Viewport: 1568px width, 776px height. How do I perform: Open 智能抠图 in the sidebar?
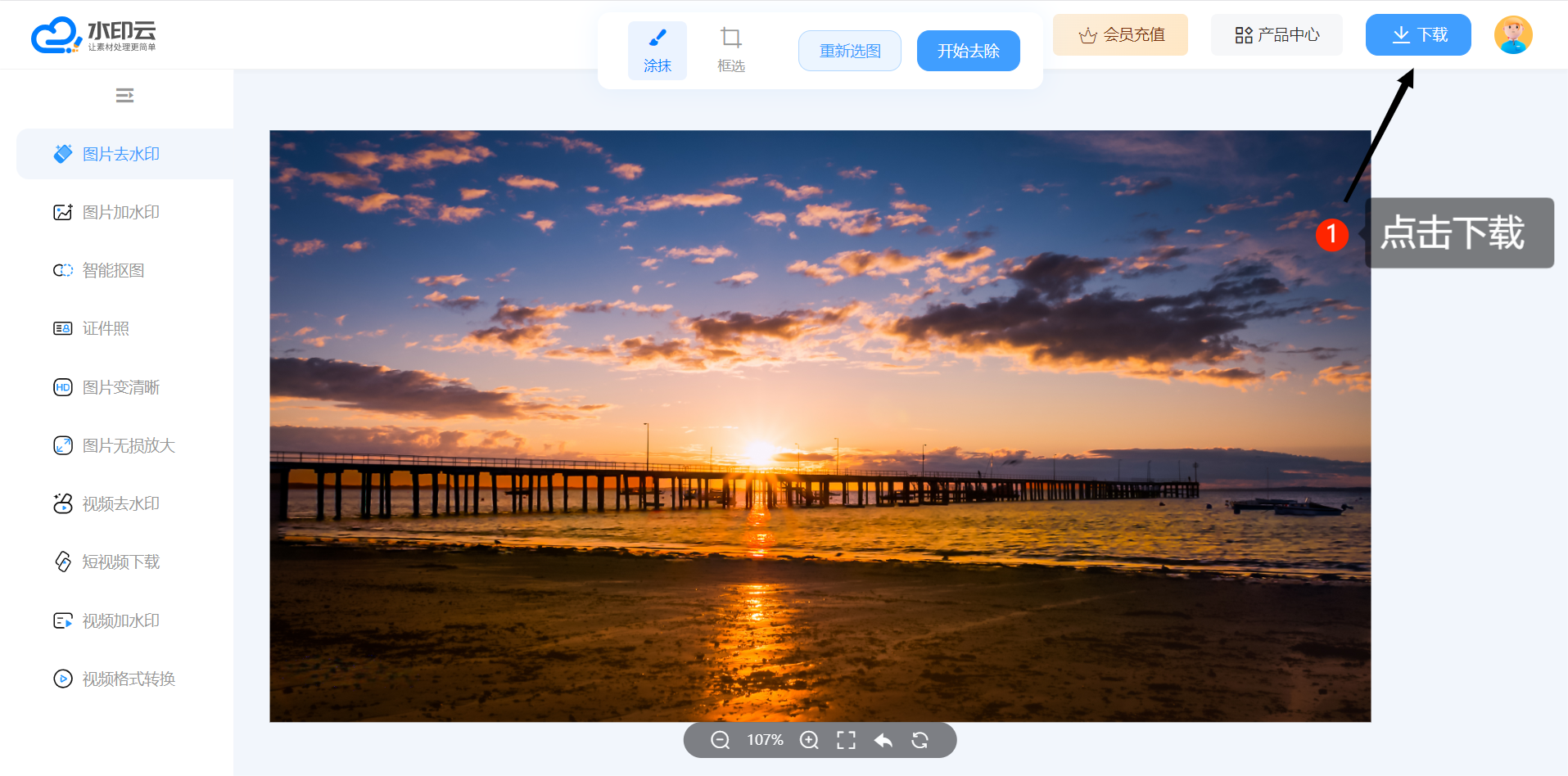[113, 271]
